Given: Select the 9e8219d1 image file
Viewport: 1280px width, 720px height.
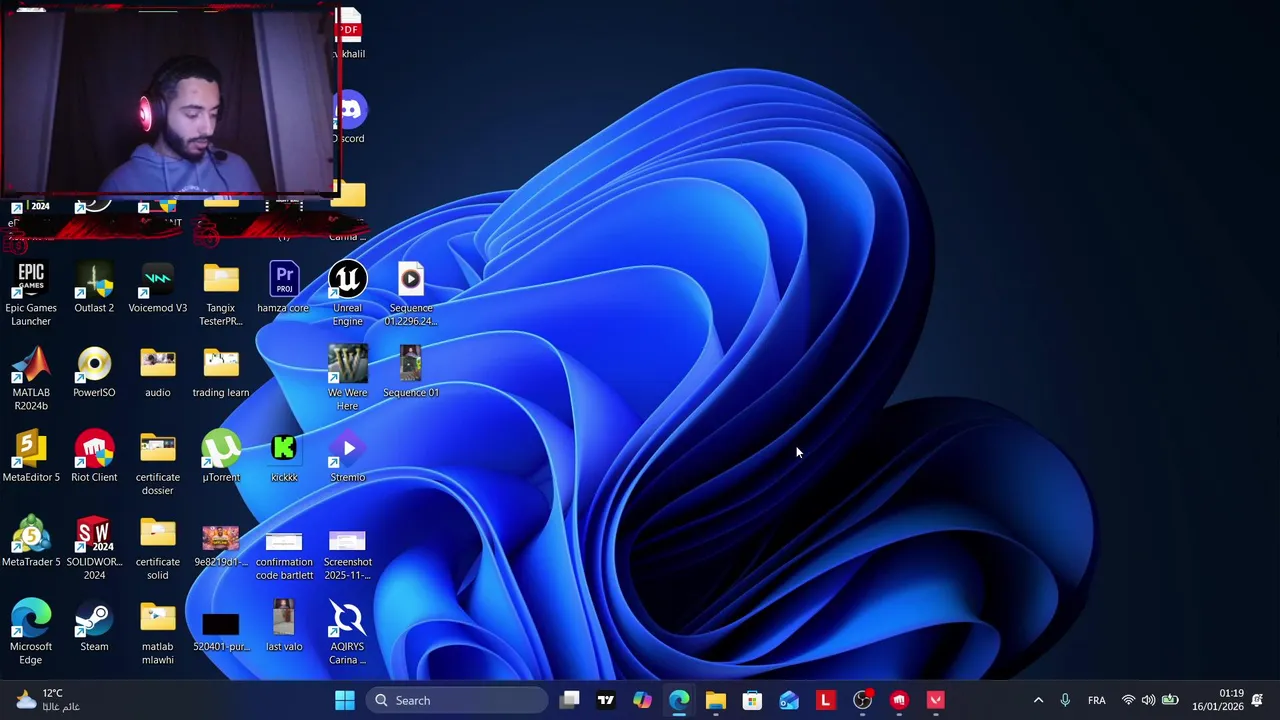Looking at the screenshot, I should click(x=221, y=545).
